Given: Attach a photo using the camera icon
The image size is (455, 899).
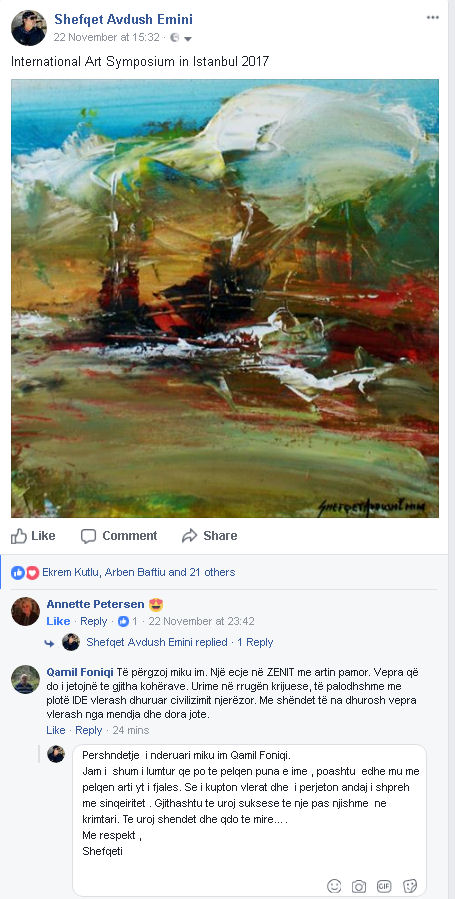Looking at the screenshot, I should coord(359,886).
